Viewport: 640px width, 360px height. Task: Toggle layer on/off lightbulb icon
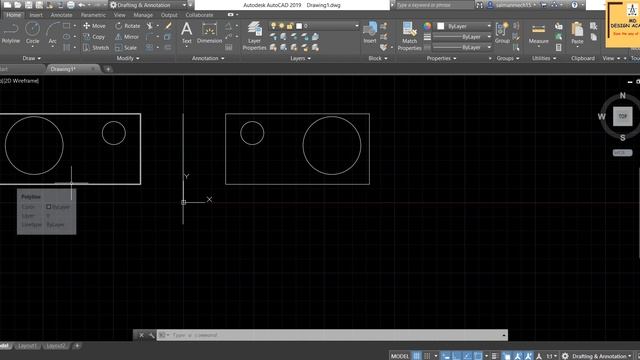coord(273,26)
